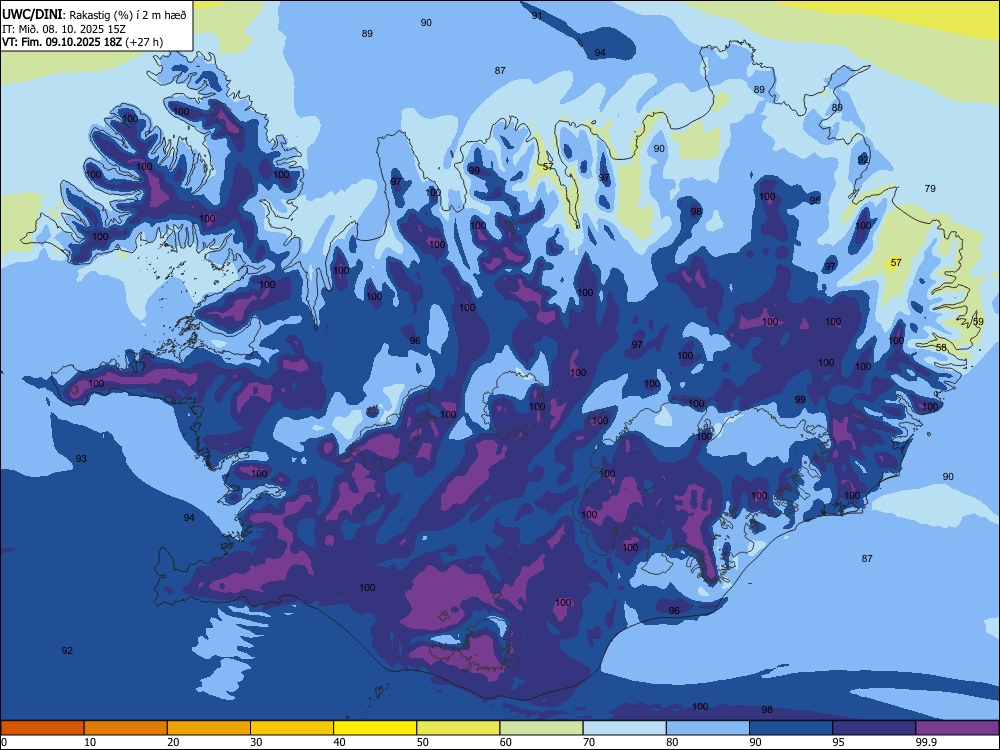
Task: Click the '20' scale label in legend
Action: coord(173,742)
